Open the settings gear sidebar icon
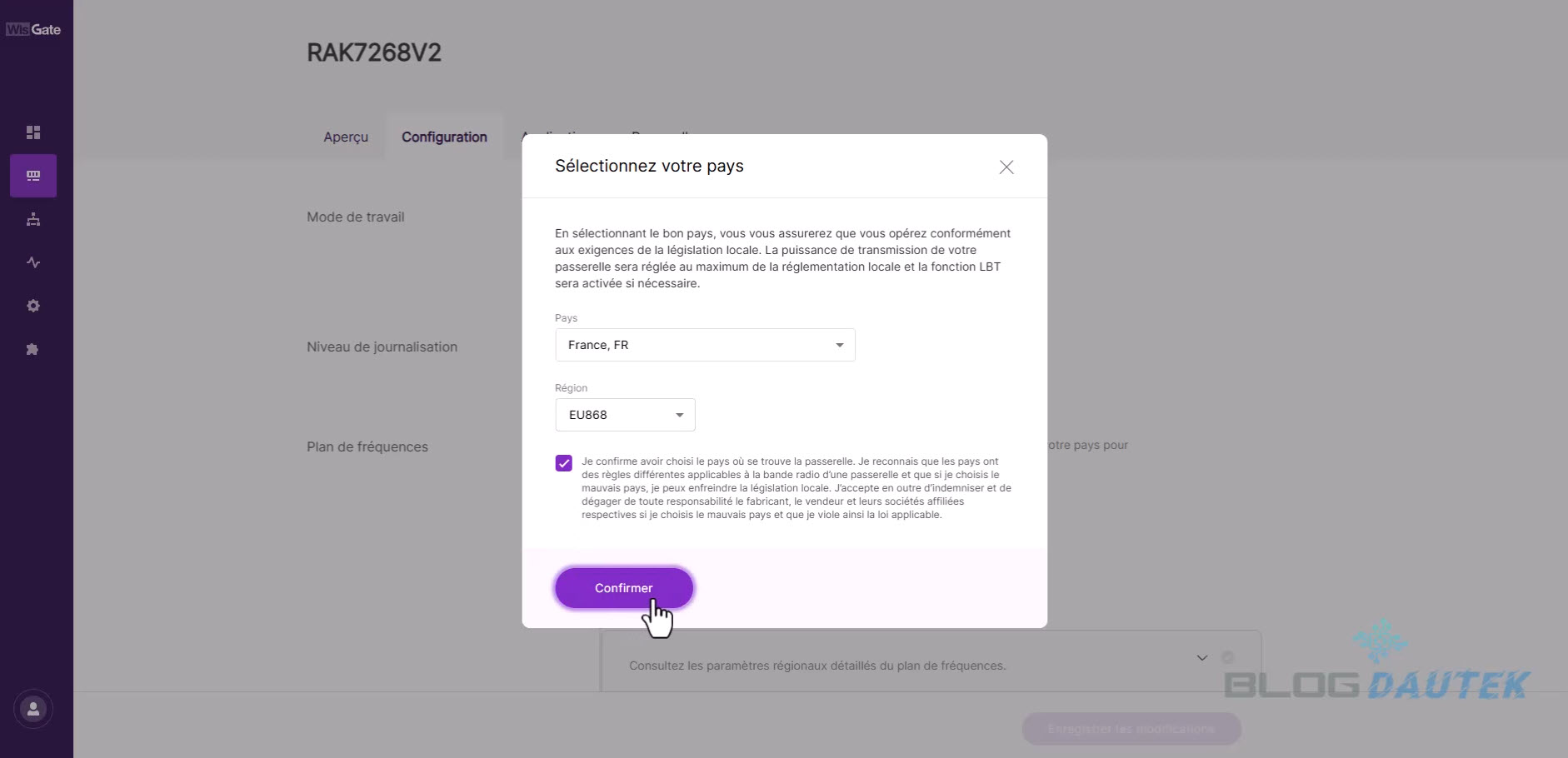 pos(33,306)
